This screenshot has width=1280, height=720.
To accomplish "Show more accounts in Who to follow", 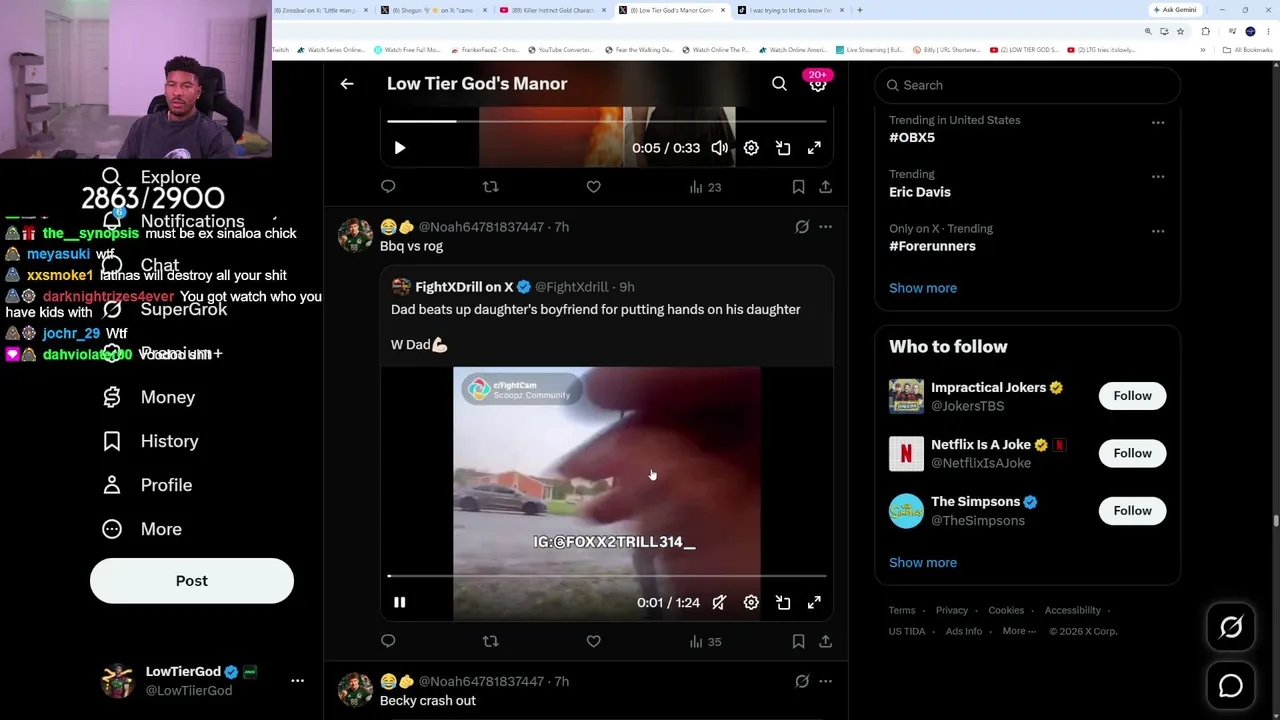I will click(923, 562).
